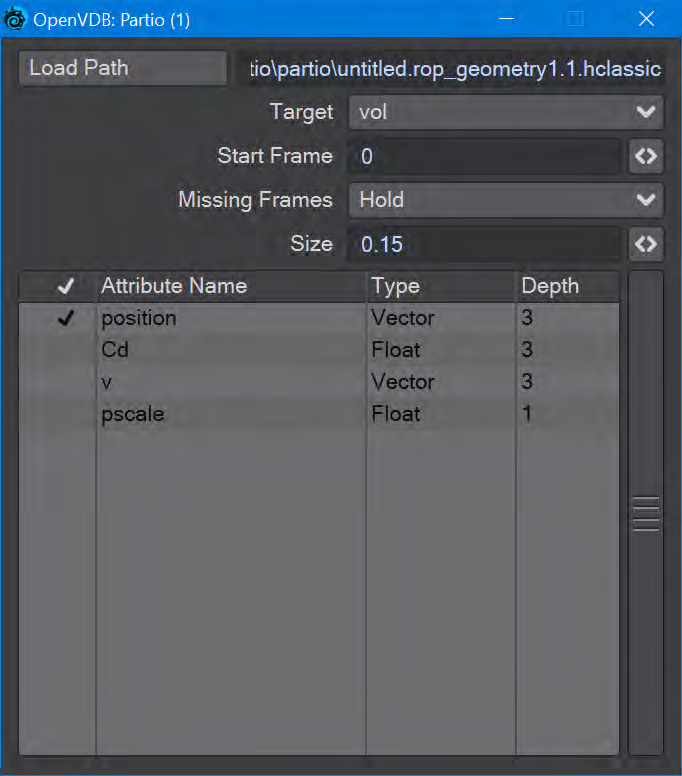The width and height of the screenshot is (682, 776).
Task: Enable the v attribute checkbox
Action: coord(66,382)
